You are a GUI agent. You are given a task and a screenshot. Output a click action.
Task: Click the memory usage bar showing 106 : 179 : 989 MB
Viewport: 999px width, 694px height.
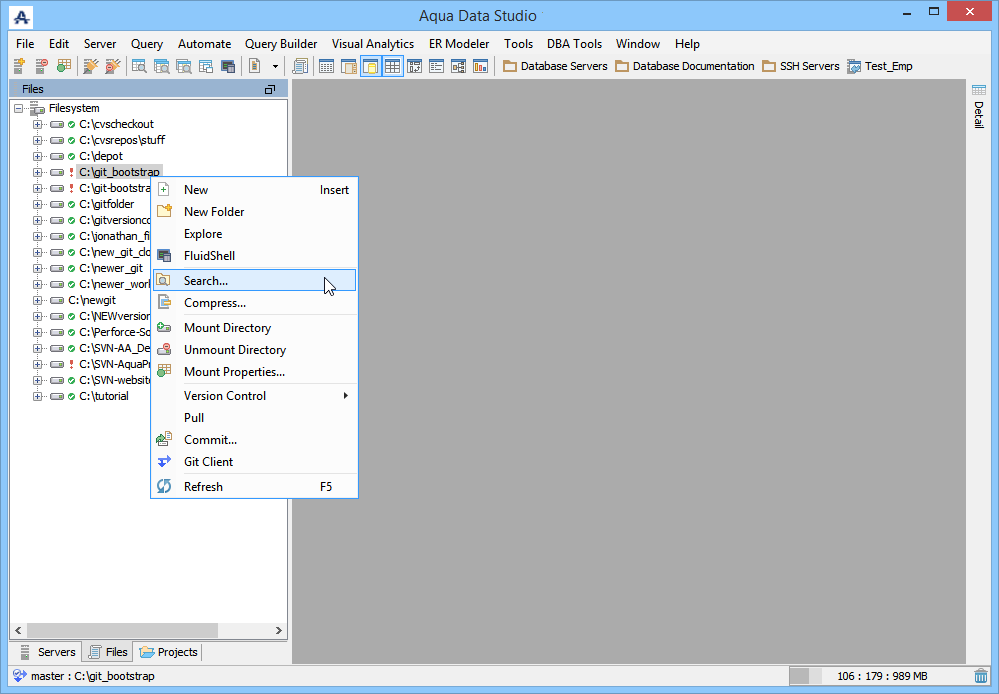pyautogui.click(x=878, y=676)
